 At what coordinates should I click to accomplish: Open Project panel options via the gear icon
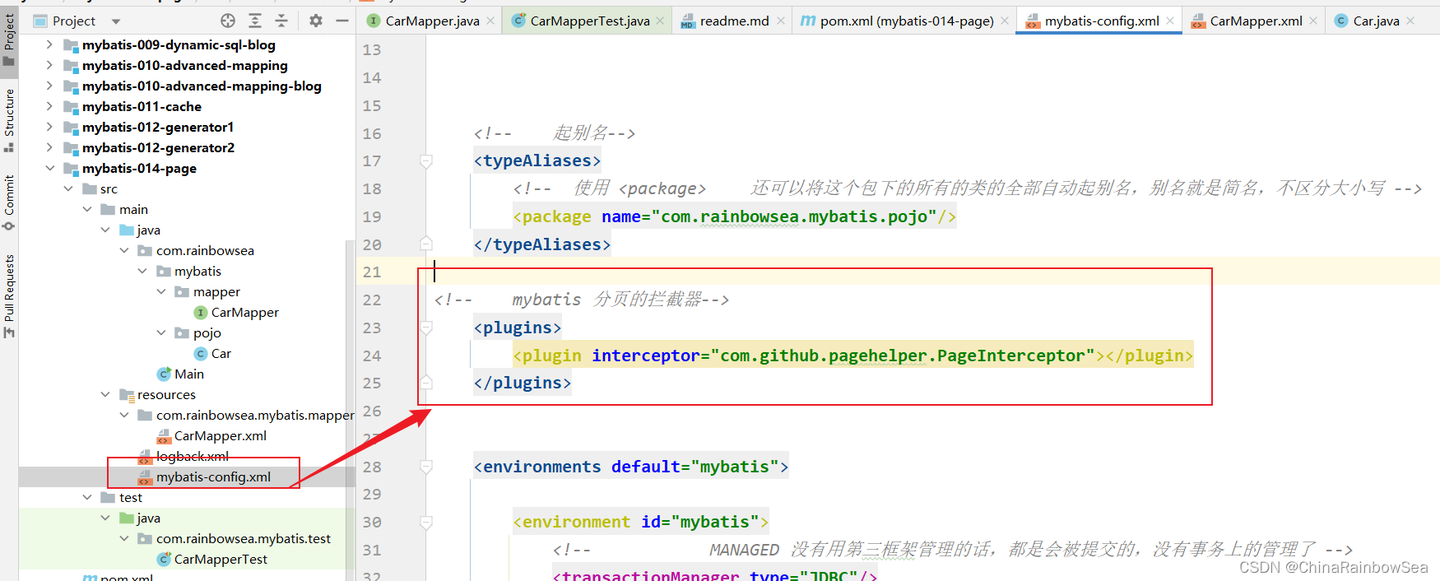[x=315, y=20]
